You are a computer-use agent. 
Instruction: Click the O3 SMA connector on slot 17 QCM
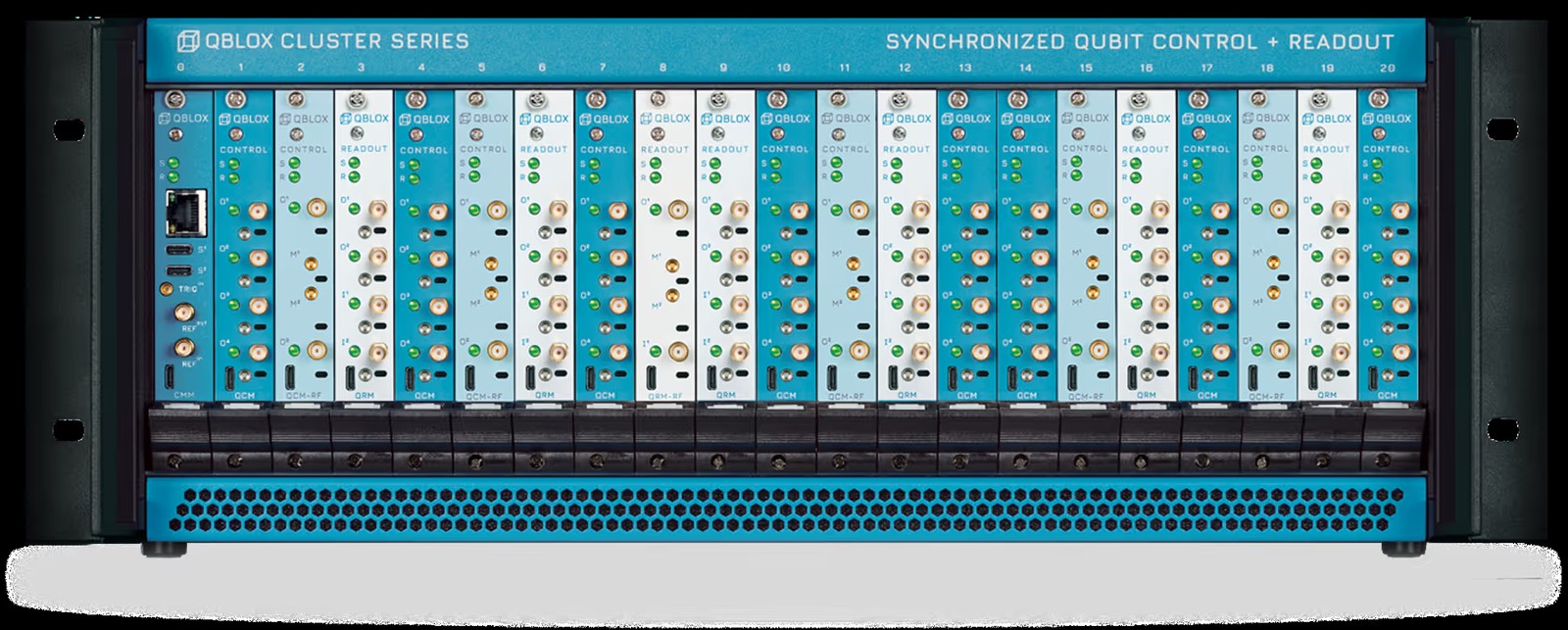[1220, 305]
